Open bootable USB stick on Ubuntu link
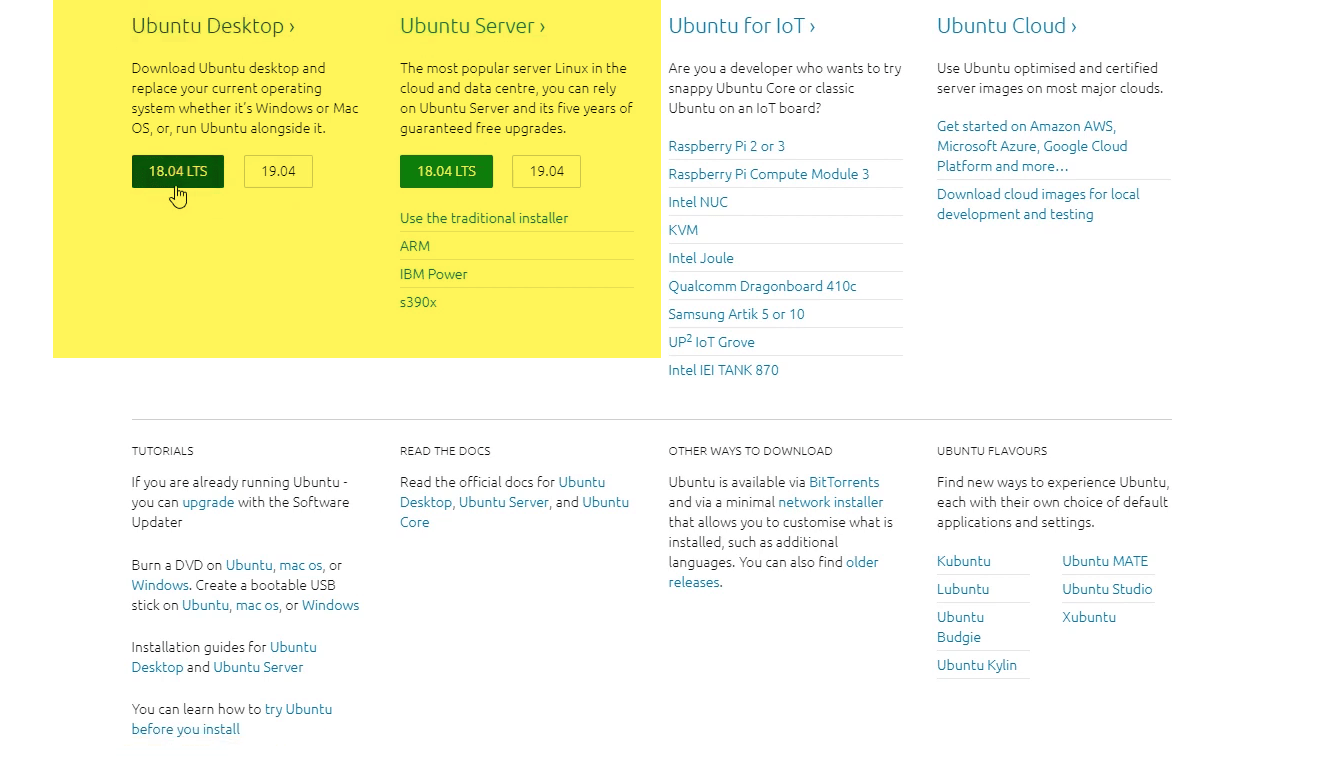 [x=205, y=605]
